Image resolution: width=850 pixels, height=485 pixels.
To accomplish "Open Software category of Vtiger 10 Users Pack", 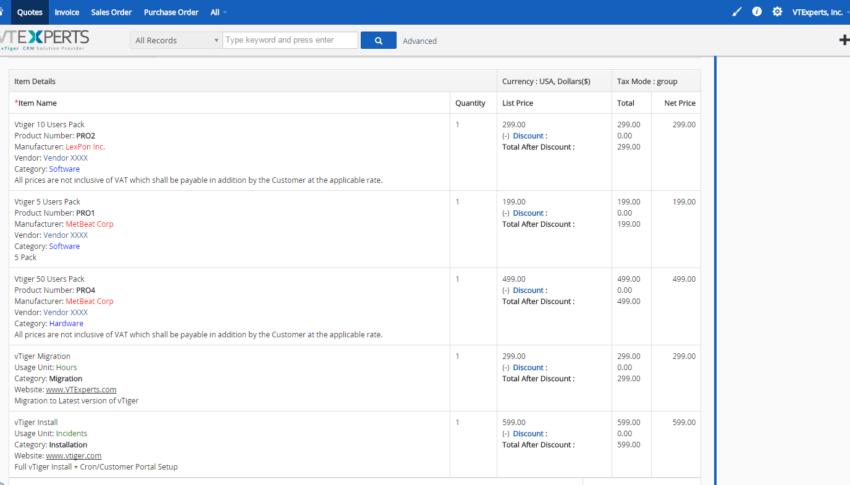I will 65,169.
